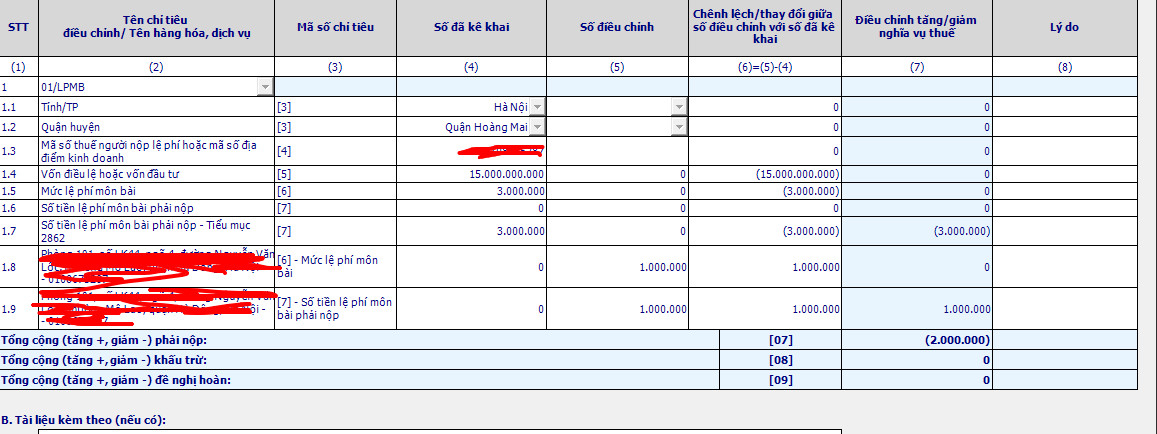Image resolution: width=1157 pixels, height=434 pixels.
Task: Click Lý do cell in row 1.9
Action: (x=1064, y=308)
